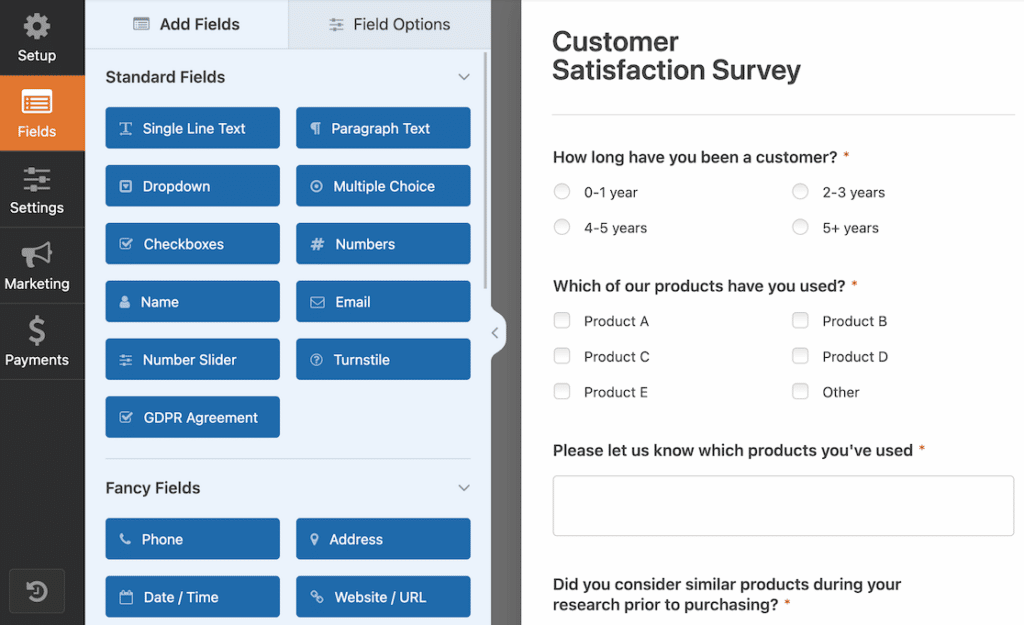Open Settings from the left sidebar
The width and height of the screenshot is (1024, 625).
[37, 190]
